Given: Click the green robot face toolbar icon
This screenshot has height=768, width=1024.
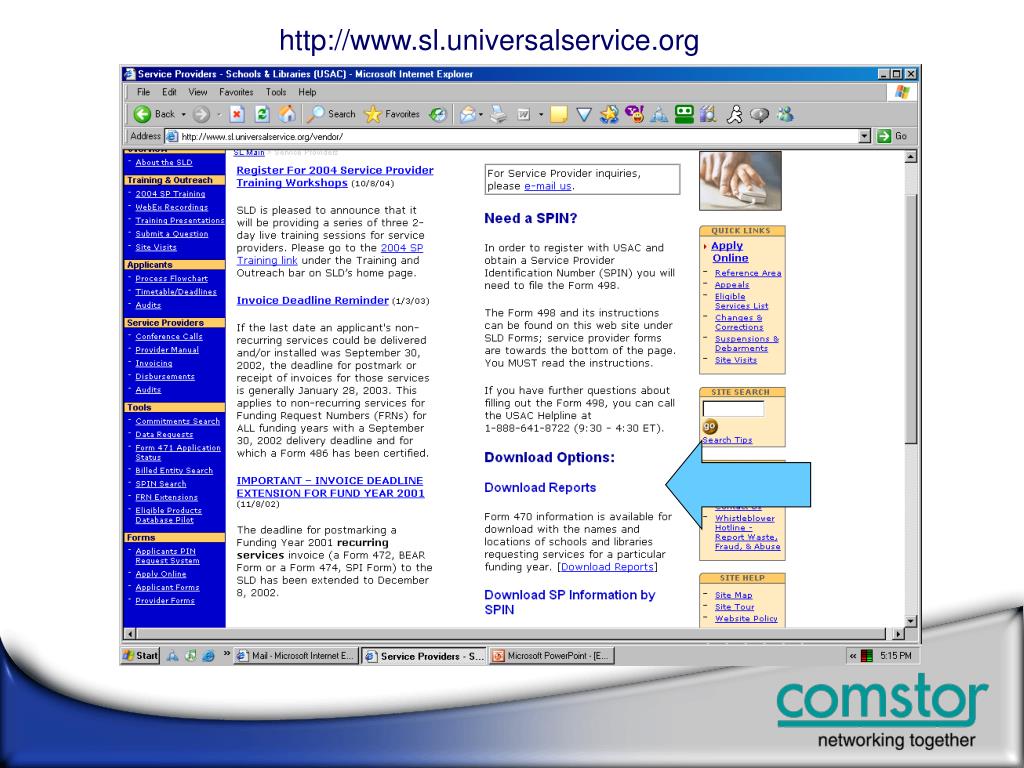Looking at the screenshot, I should coord(684,114).
